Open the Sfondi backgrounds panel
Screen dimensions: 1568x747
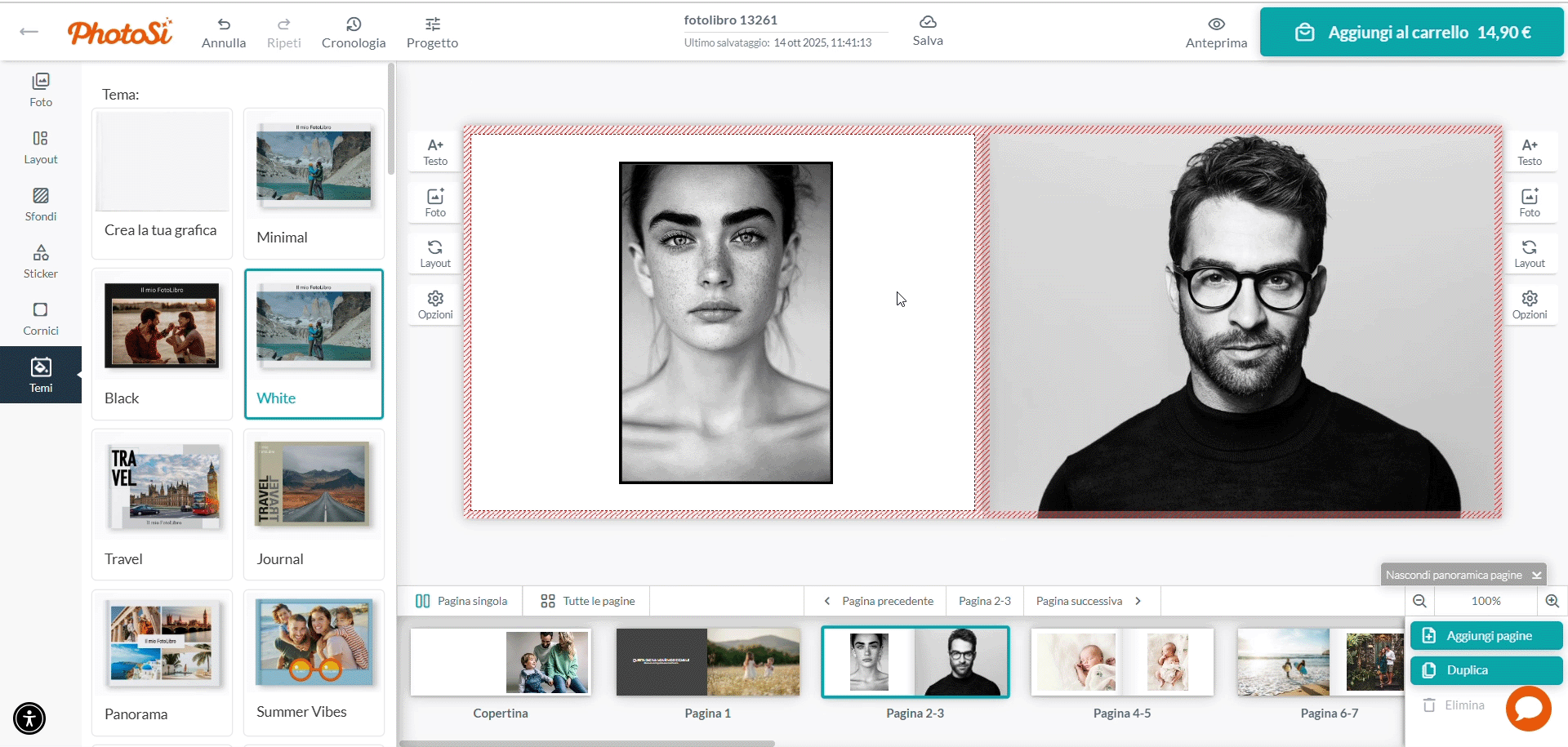(41, 204)
